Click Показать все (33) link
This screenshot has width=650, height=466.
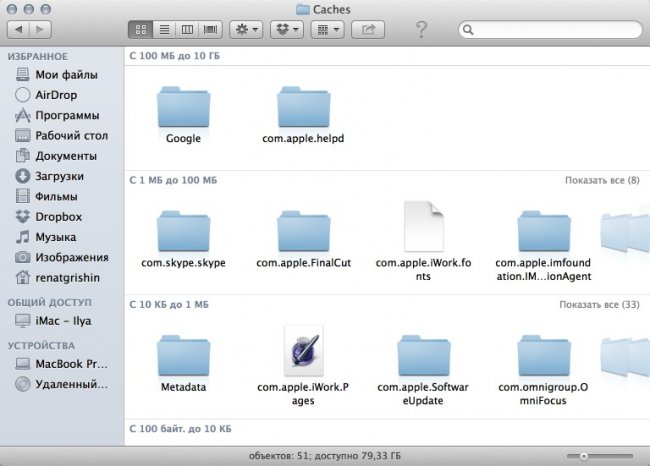coord(597,305)
